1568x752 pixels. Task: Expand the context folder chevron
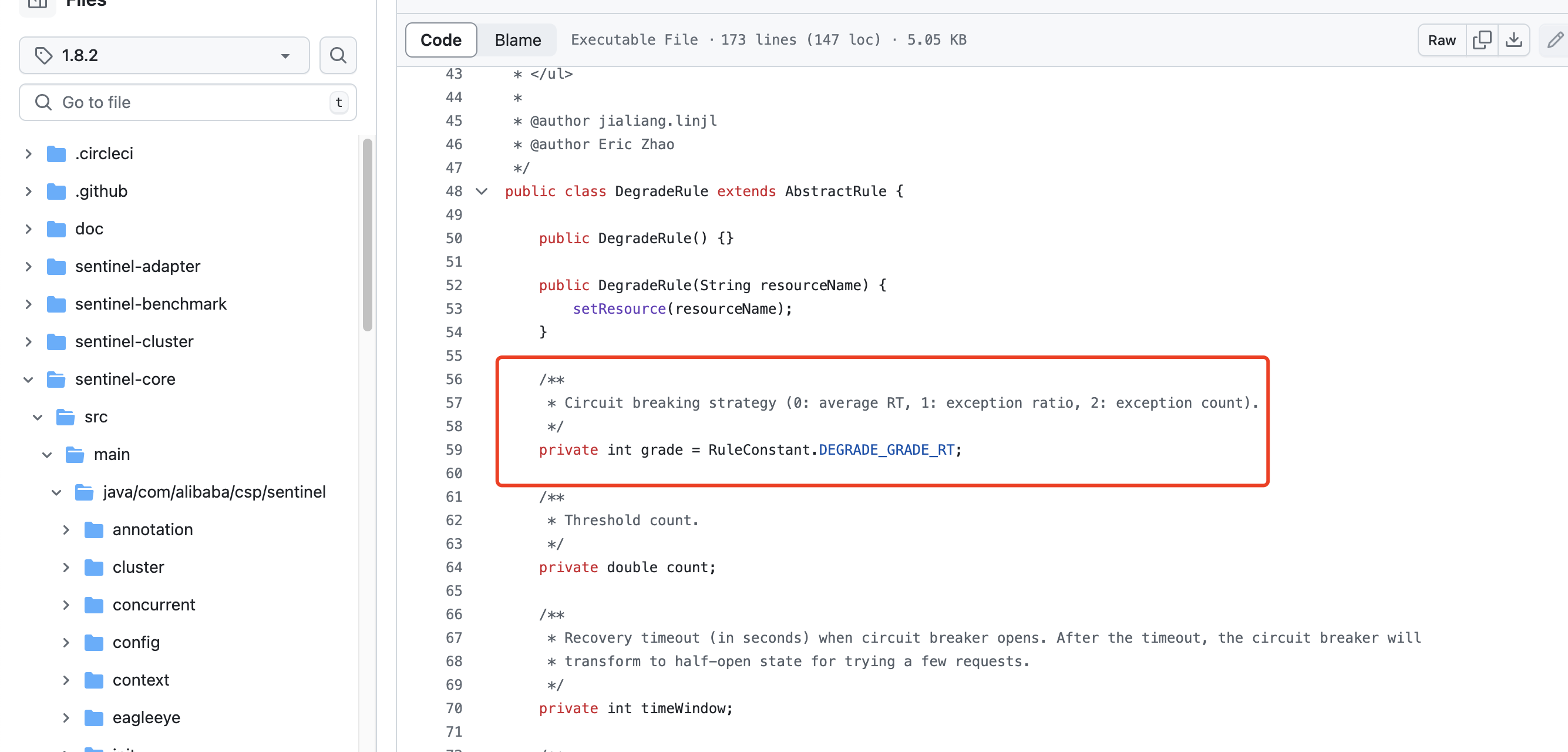coord(66,680)
